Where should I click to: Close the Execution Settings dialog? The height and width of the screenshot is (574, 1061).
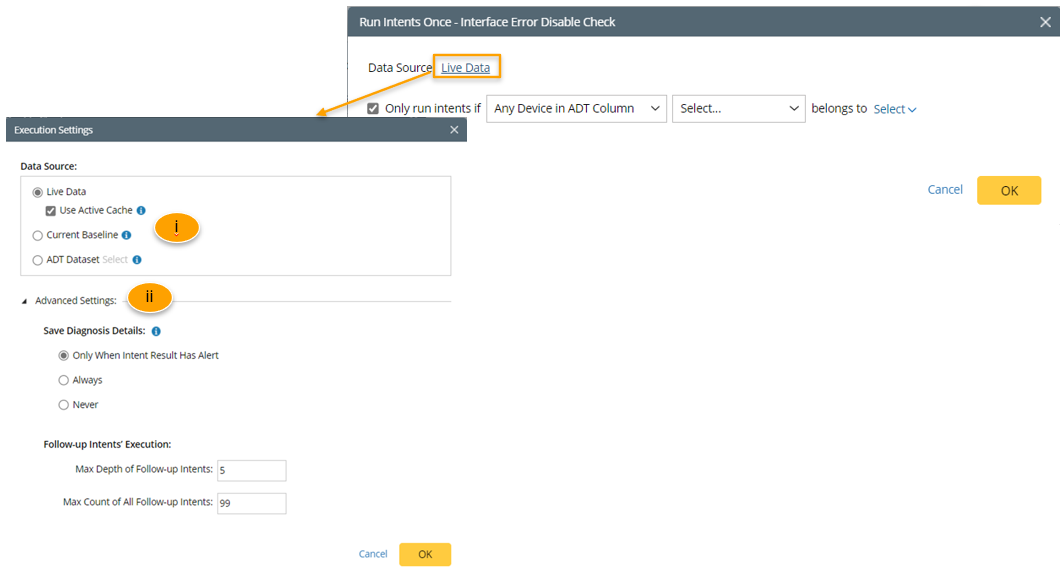pos(454,130)
